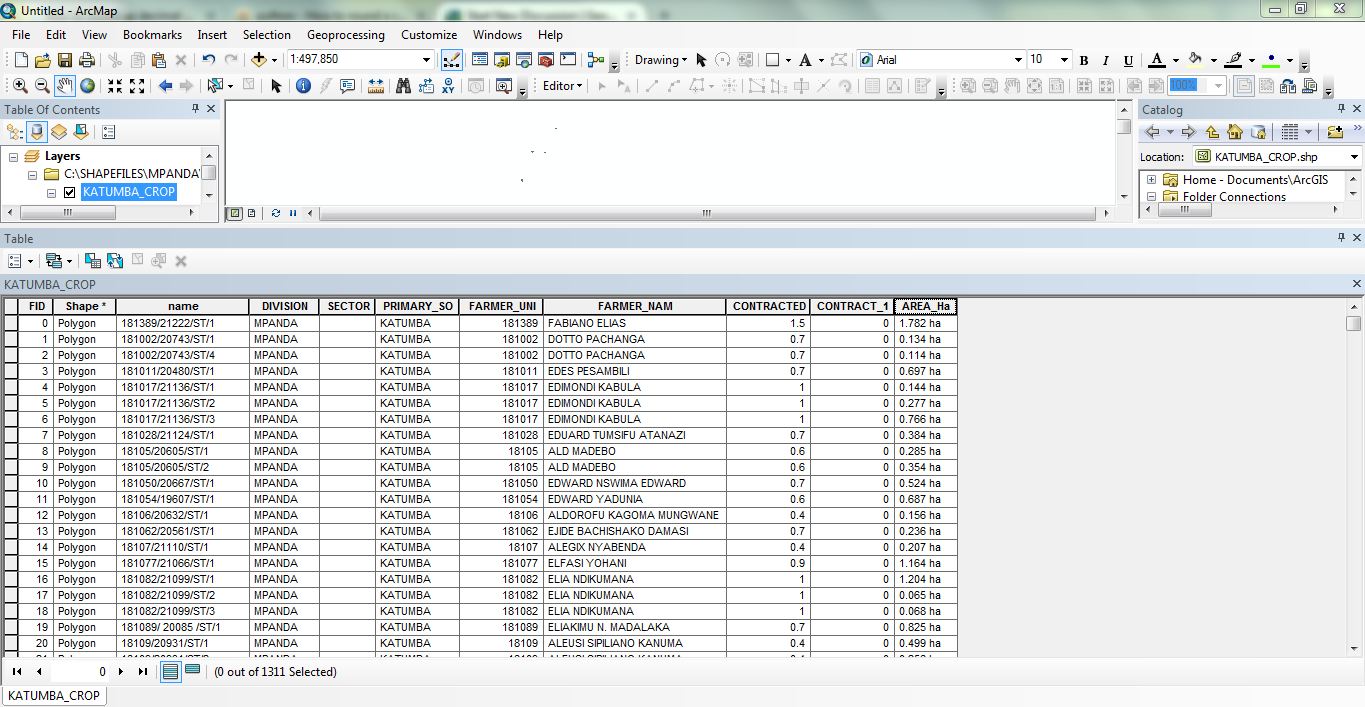Print the map using printer icon

[x=86, y=60]
